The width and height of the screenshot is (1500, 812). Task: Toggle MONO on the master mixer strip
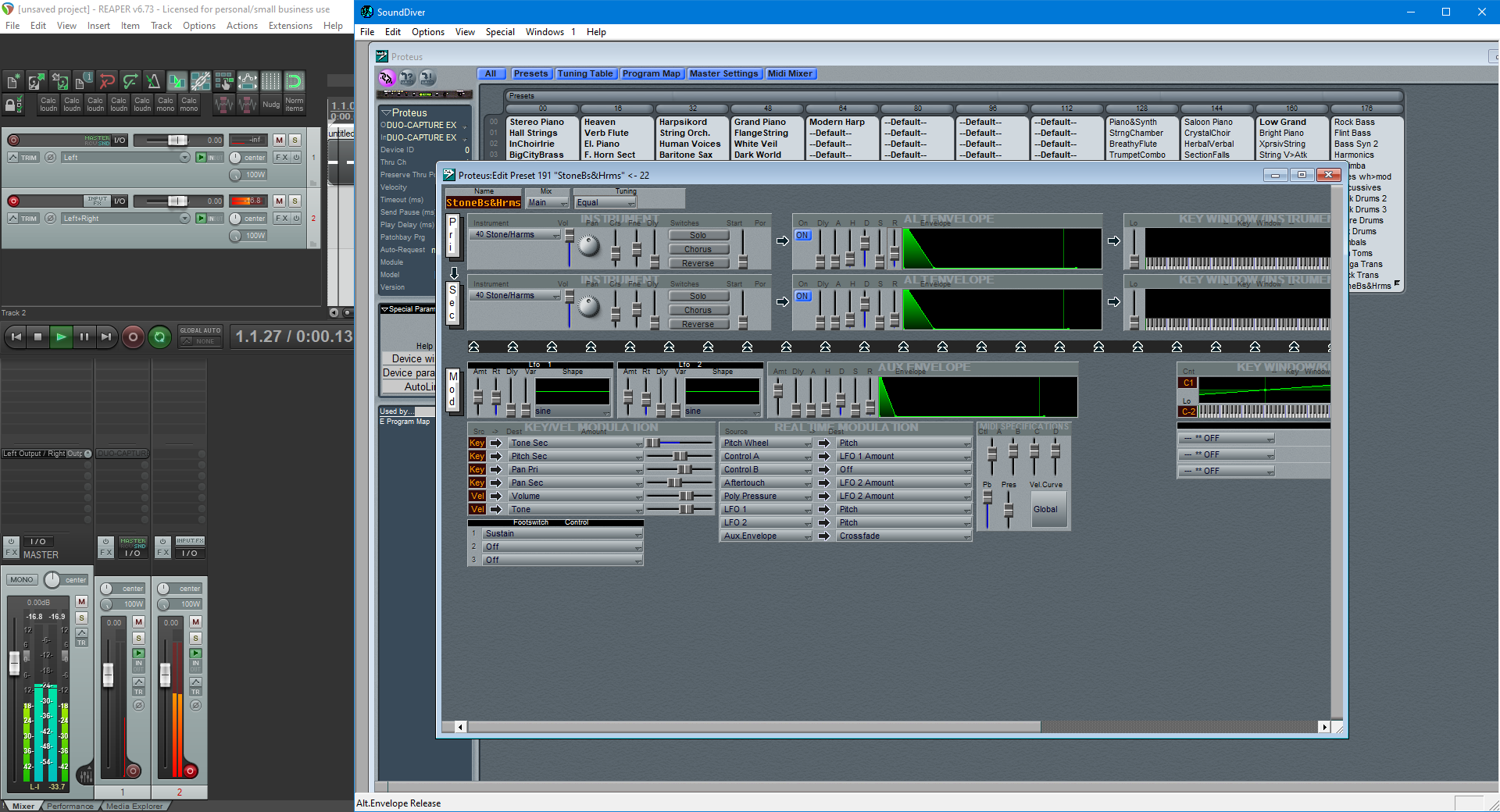pyautogui.click(x=22, y=579)
